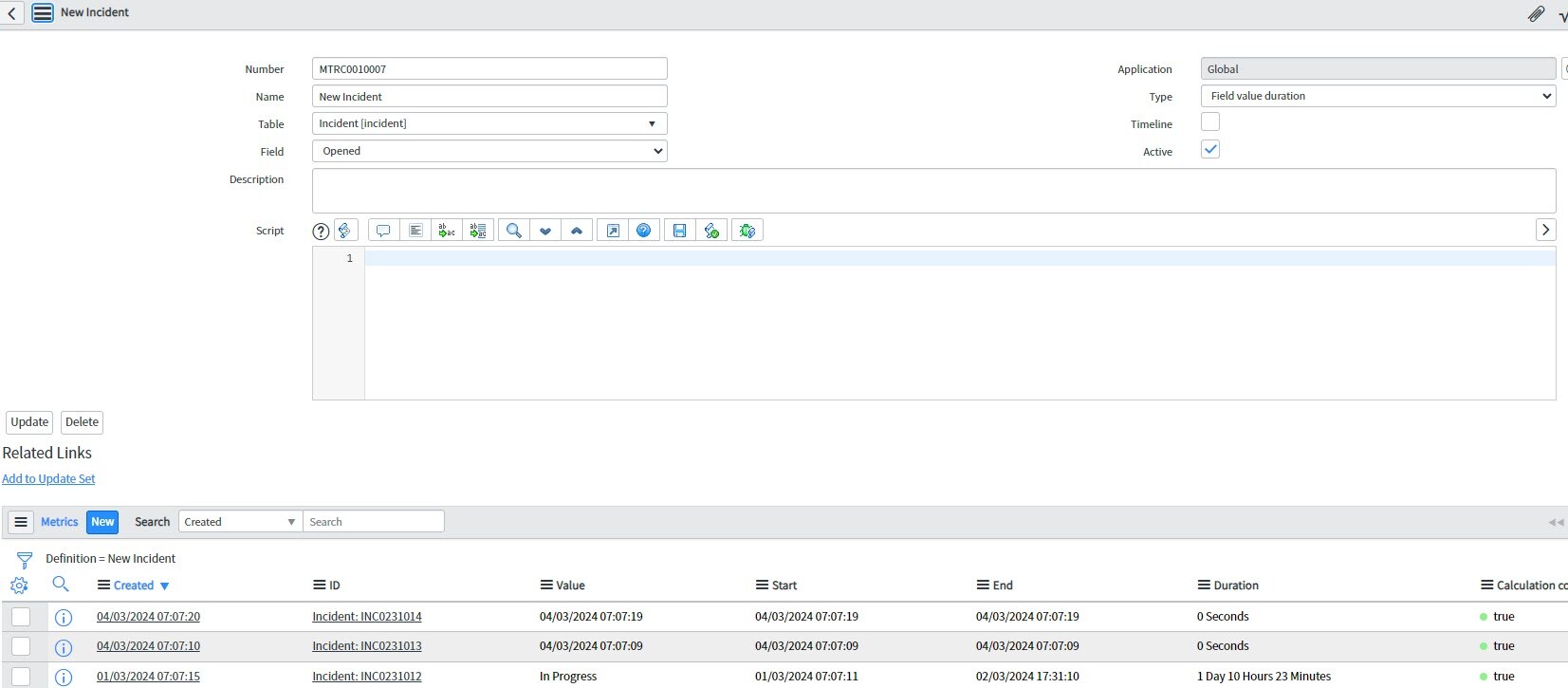Open End column options menu

point(983,586)
